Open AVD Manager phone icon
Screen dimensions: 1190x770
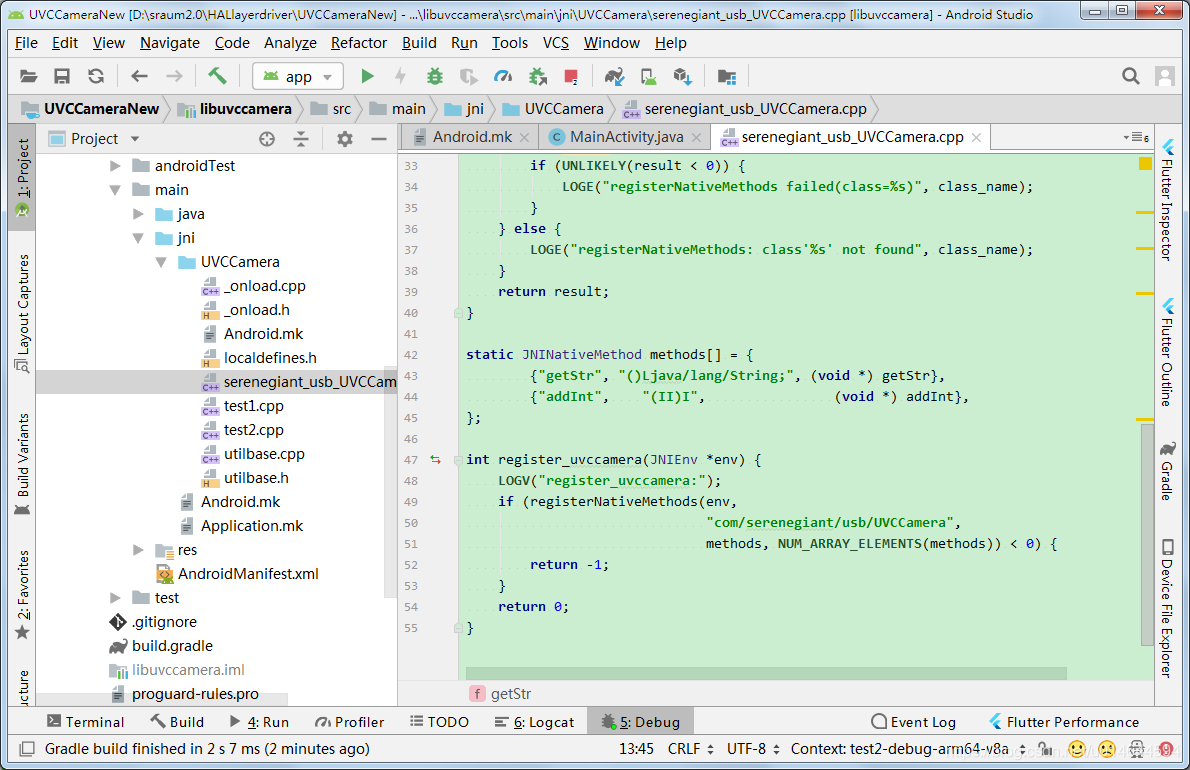(x=648, y=77)
